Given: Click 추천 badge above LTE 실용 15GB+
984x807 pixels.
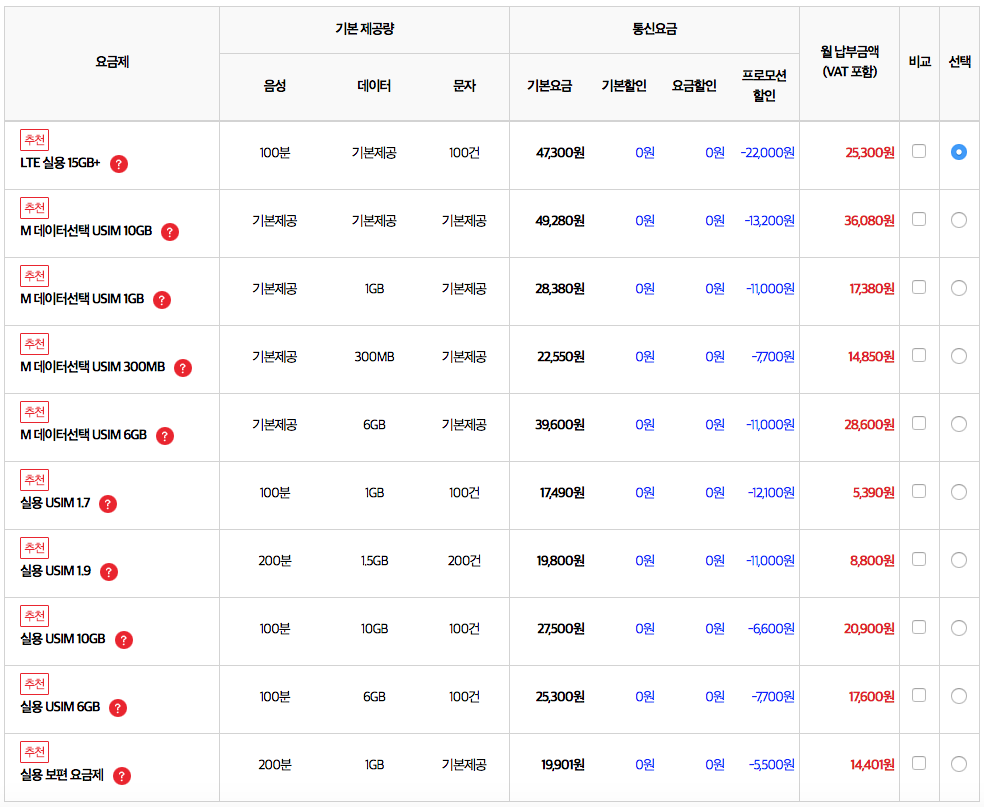Looking at the screenshot, I should 35,140.
